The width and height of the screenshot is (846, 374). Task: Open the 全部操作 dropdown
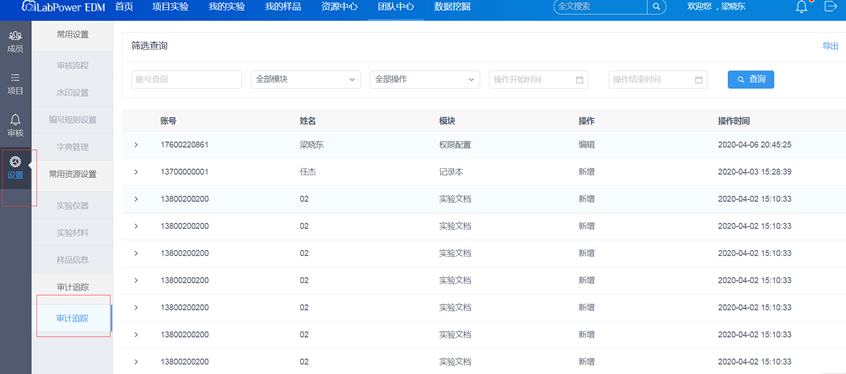pyautogui.click(x=425, y=79)
